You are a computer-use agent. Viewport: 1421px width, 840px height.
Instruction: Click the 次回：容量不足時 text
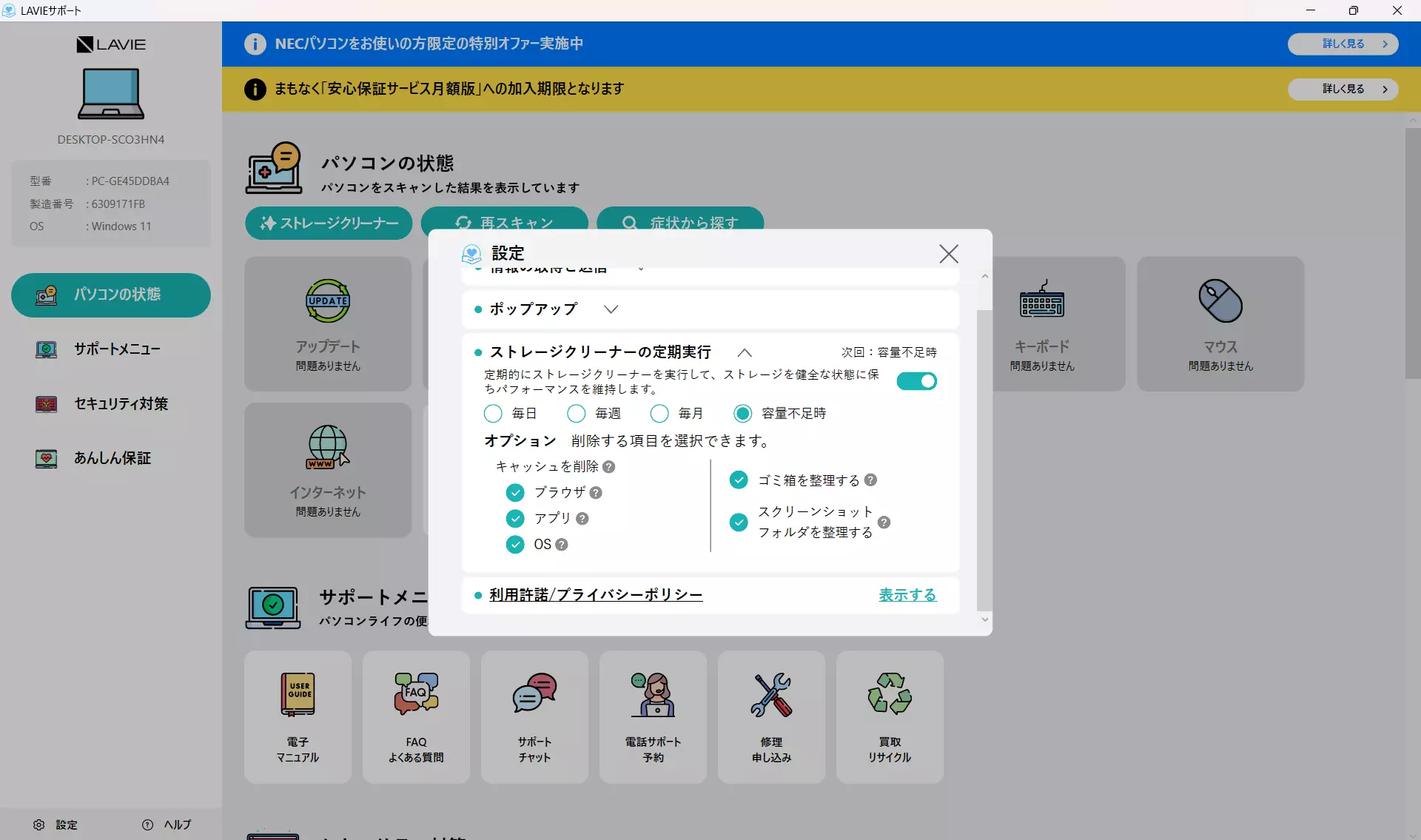tap(889, 352)
